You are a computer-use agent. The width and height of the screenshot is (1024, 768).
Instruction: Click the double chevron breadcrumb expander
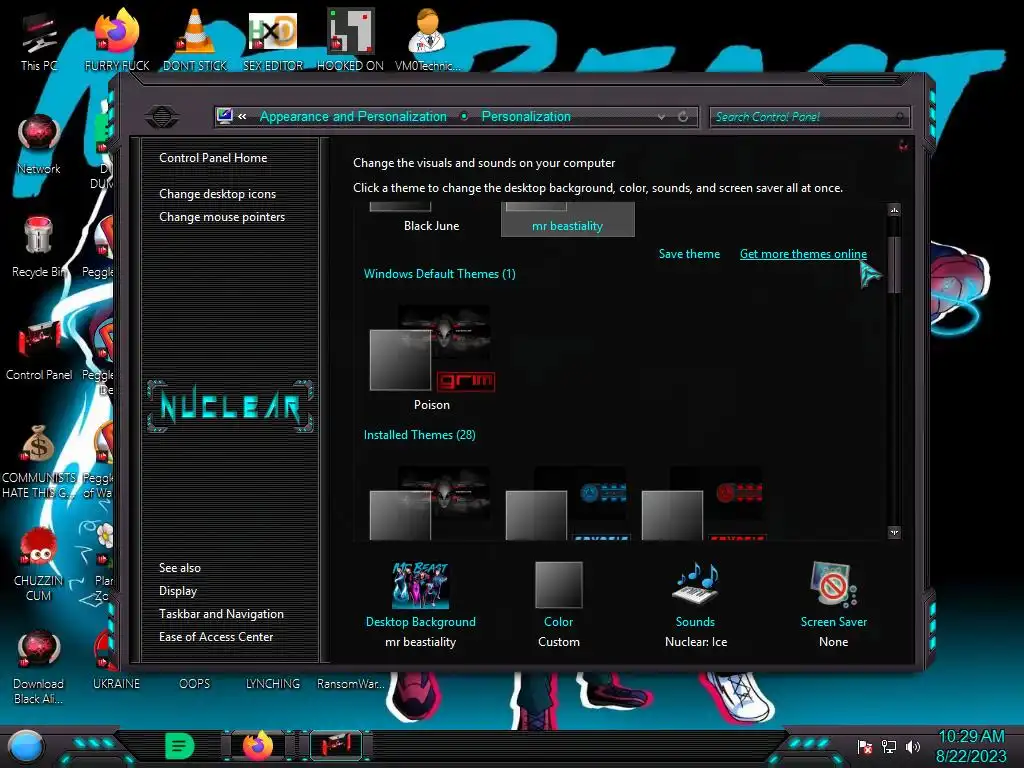242,116
